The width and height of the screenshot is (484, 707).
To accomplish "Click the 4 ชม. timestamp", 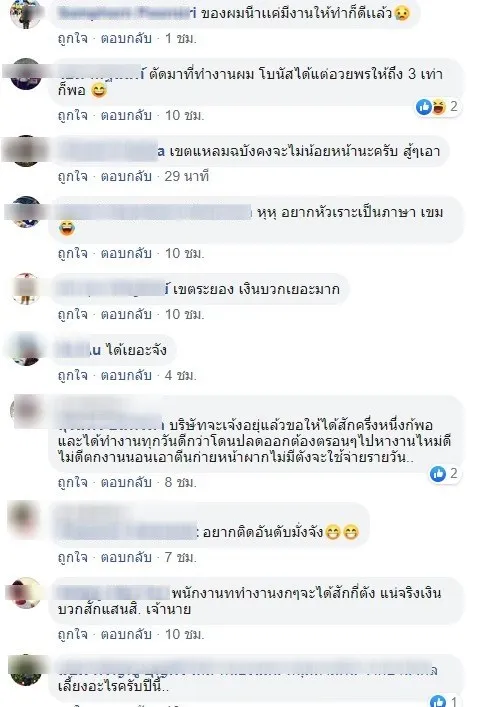I will [180, 375].
